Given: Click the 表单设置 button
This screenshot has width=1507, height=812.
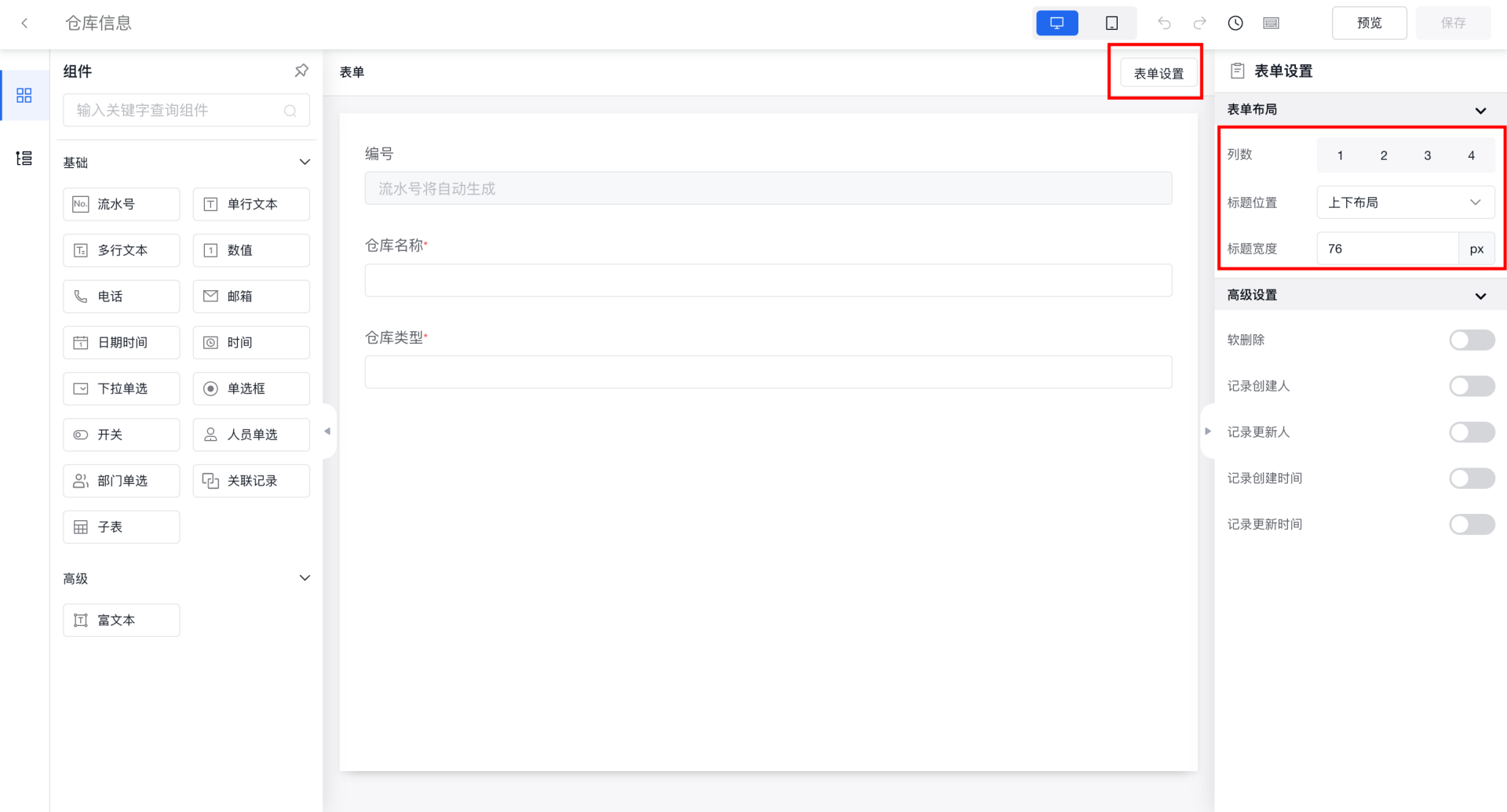Looking at the screenshot, I should 1159,73.
